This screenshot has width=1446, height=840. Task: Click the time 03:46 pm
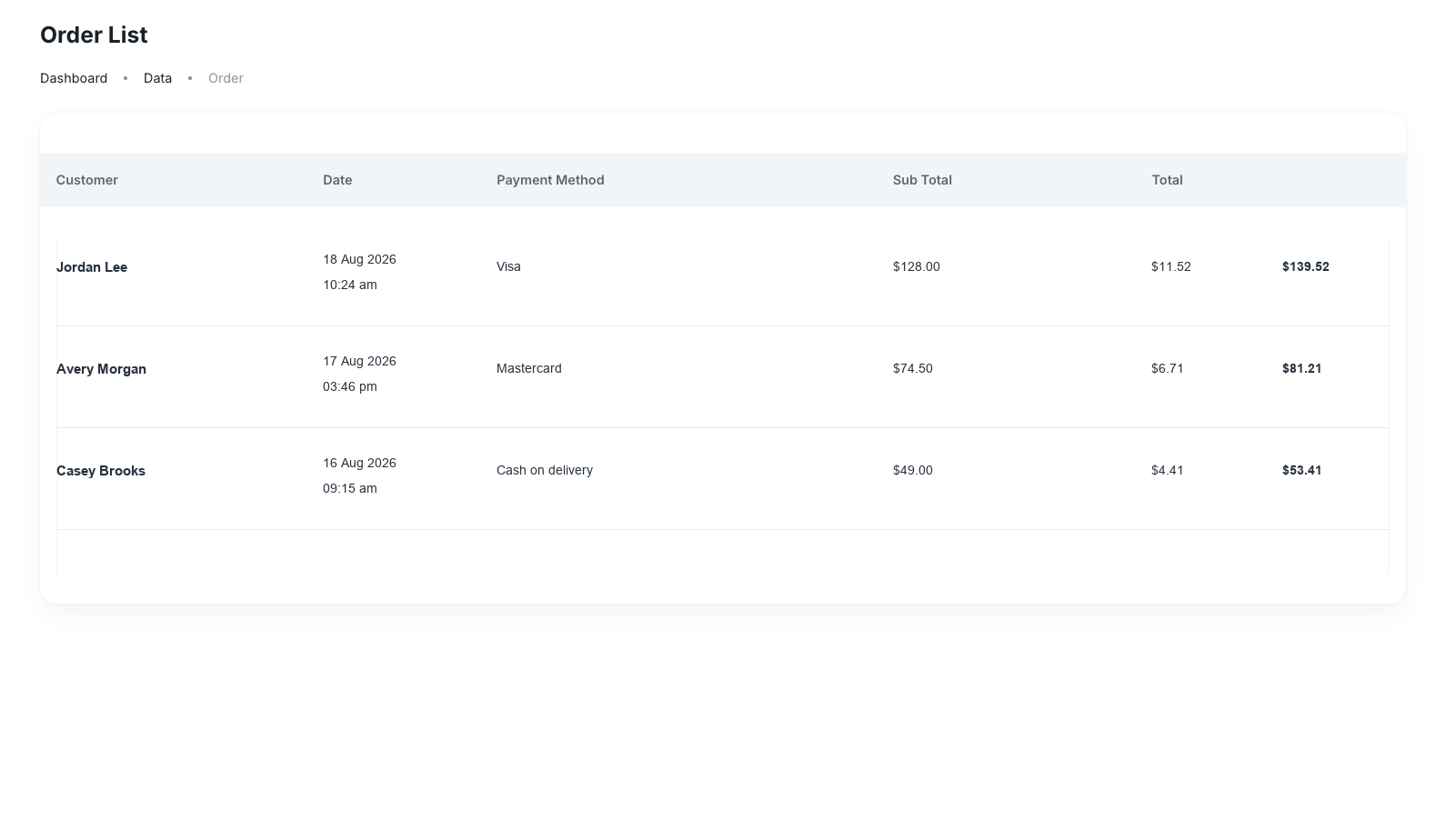pyautogui.click(x=349, y=386)
